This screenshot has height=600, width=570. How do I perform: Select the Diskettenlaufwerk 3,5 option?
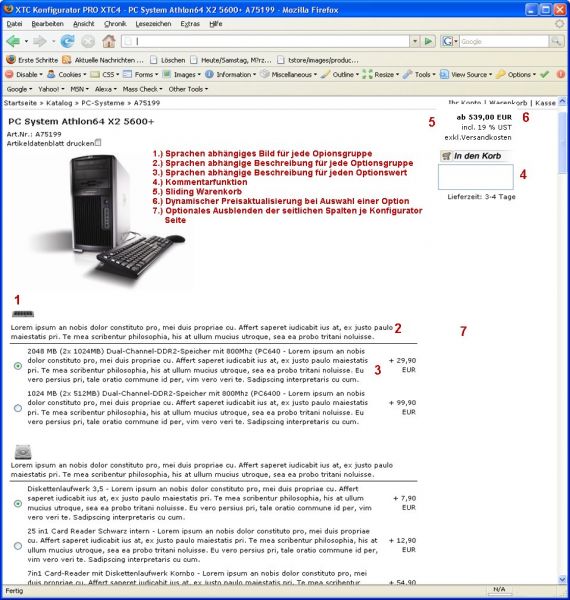(x=18, y=504)
